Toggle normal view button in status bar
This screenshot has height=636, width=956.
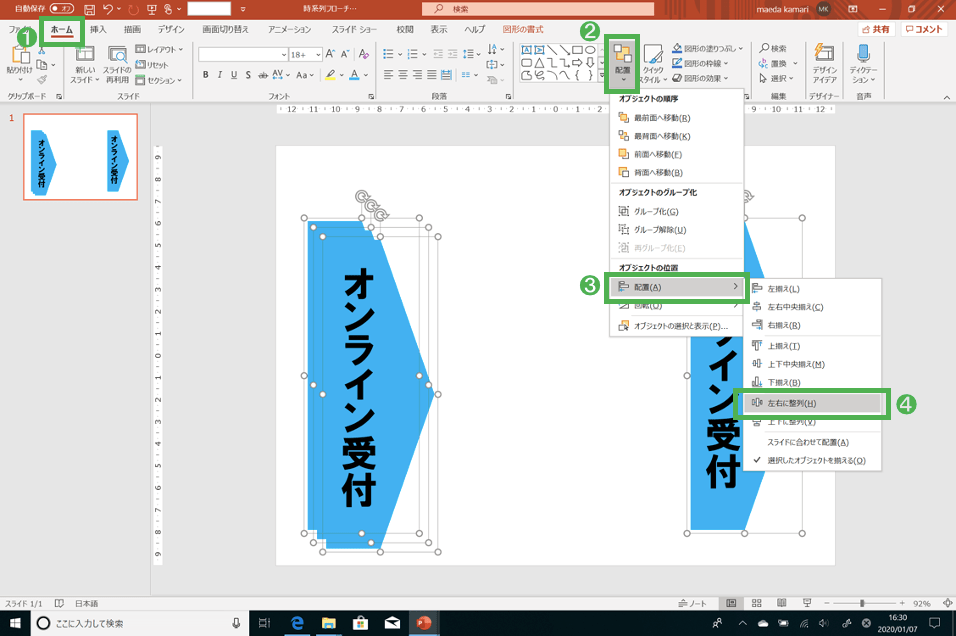tap(730, 603)
